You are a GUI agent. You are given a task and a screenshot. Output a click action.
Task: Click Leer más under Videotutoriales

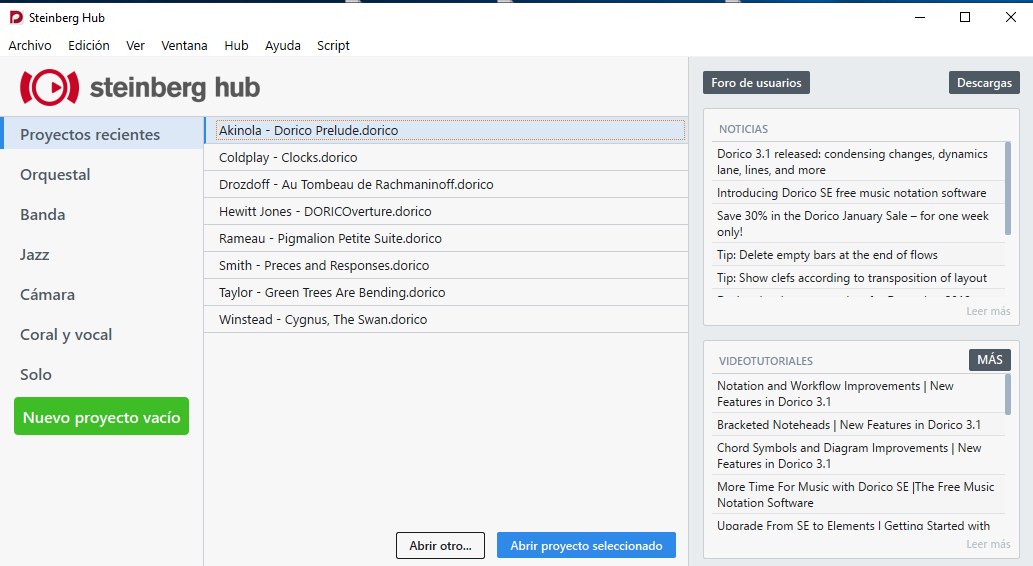click(988, 544)
